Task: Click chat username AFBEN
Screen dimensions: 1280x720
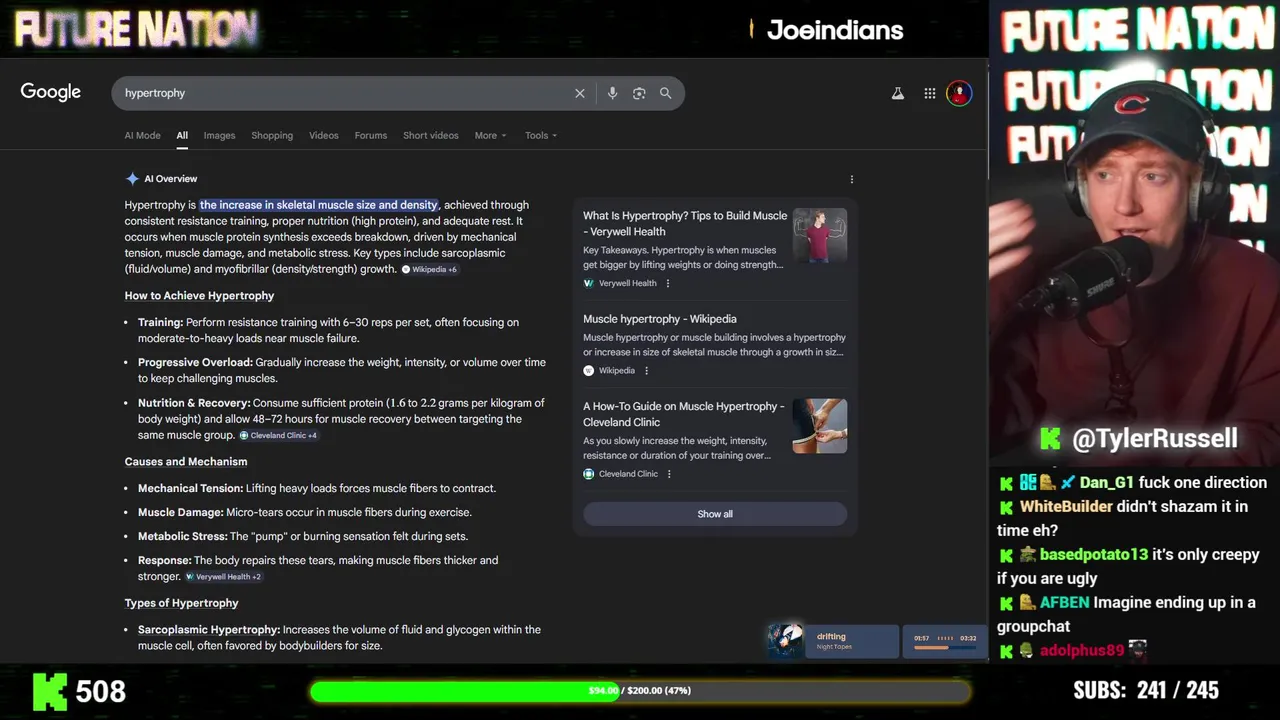Action: pyautogui.click(x=1064, y=603)
